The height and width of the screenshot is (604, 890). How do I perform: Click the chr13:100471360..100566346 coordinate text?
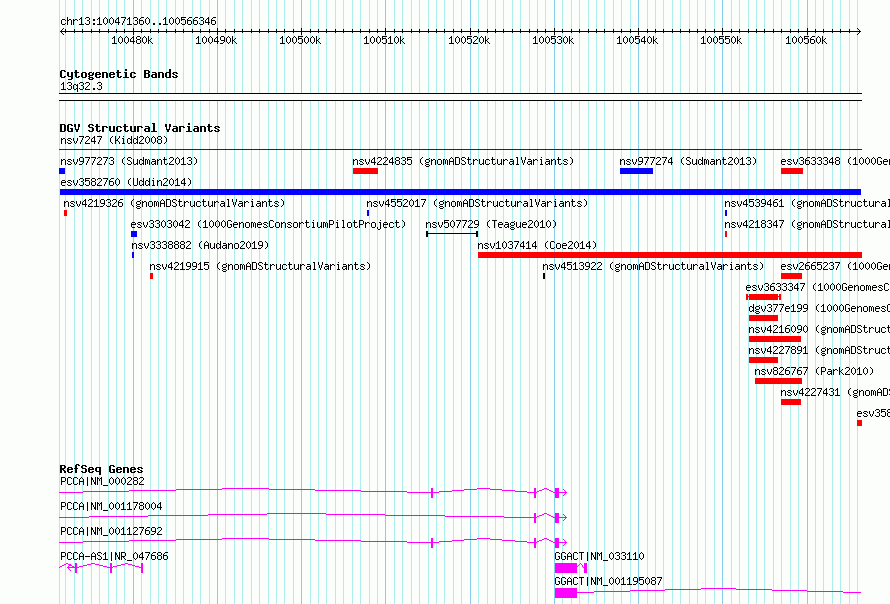tap(138, 22)
